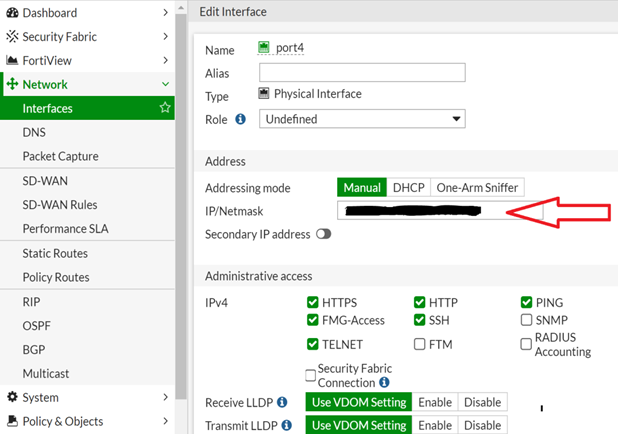The width and height of the screenshot is (618, 434).
Task: Expand the FortiView menu
Action: pos(165,61)
